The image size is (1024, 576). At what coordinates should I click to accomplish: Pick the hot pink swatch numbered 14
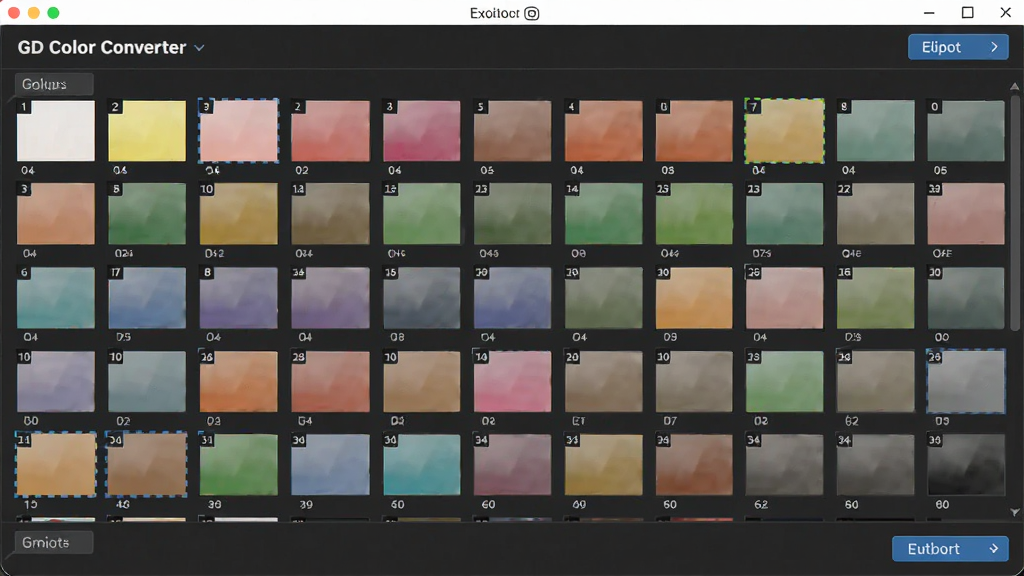tap(513, 381)
